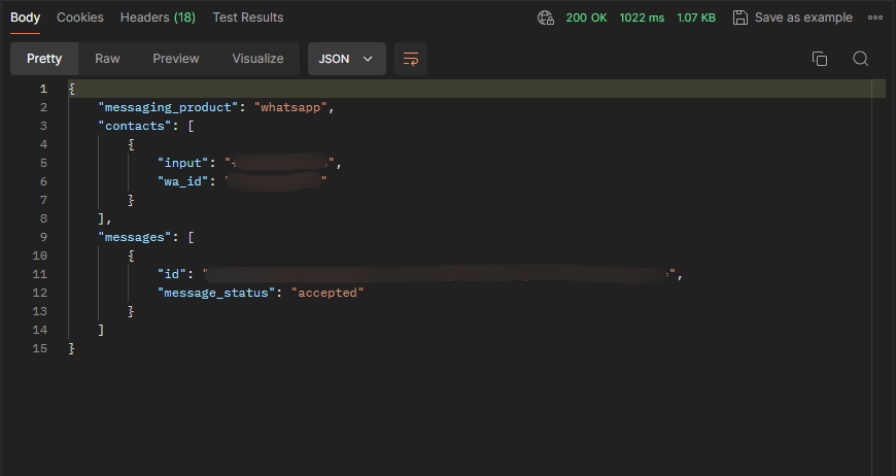Click Save as example
This screenshot has height=476, width=896.
click(x=793, y=18)
